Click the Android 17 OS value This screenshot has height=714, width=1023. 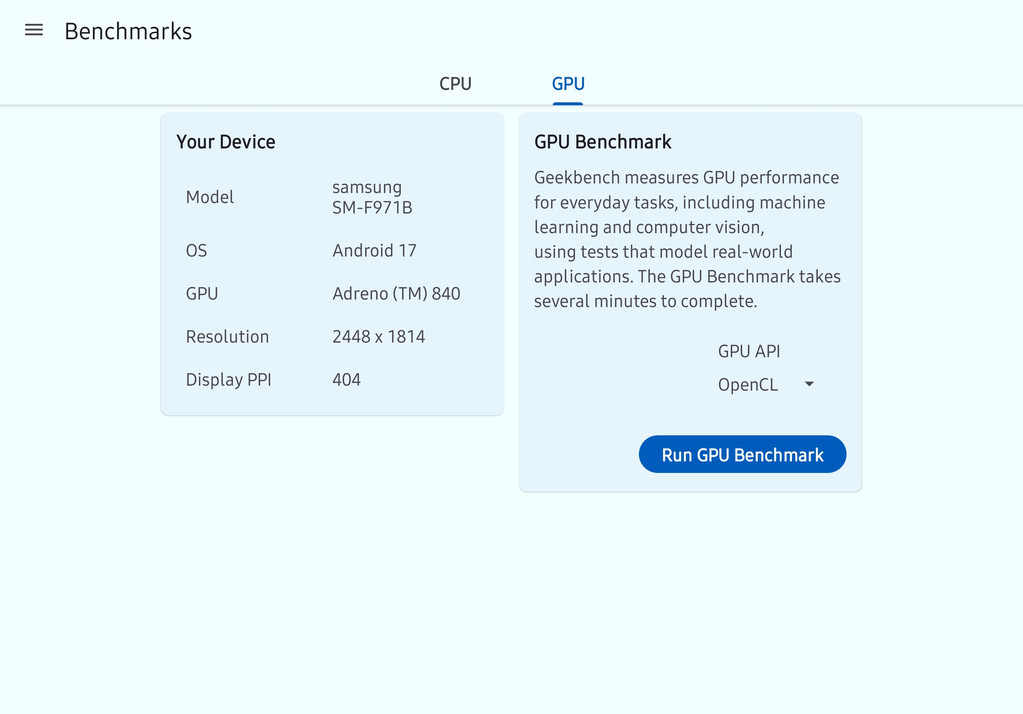coord(374,251)
